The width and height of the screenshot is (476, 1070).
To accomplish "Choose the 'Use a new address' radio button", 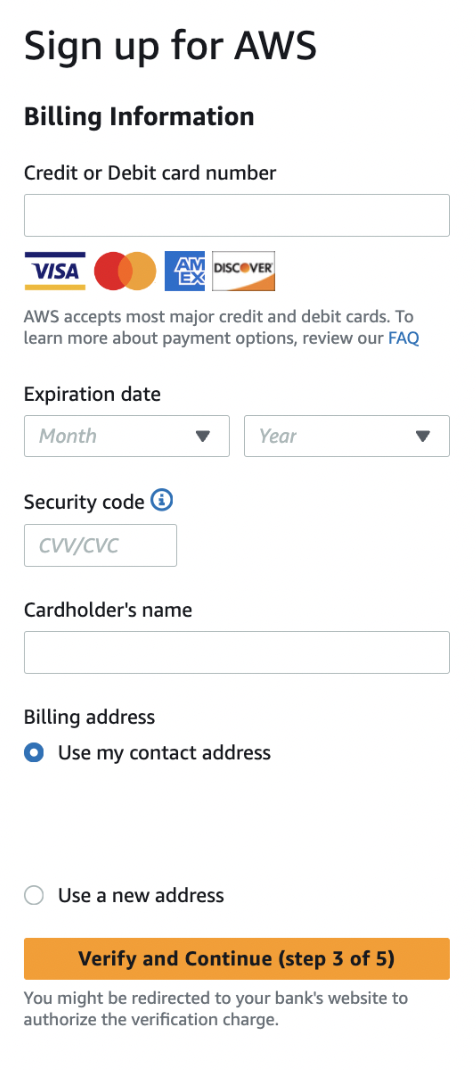I will pyautogui.click(x=34, y=895).
